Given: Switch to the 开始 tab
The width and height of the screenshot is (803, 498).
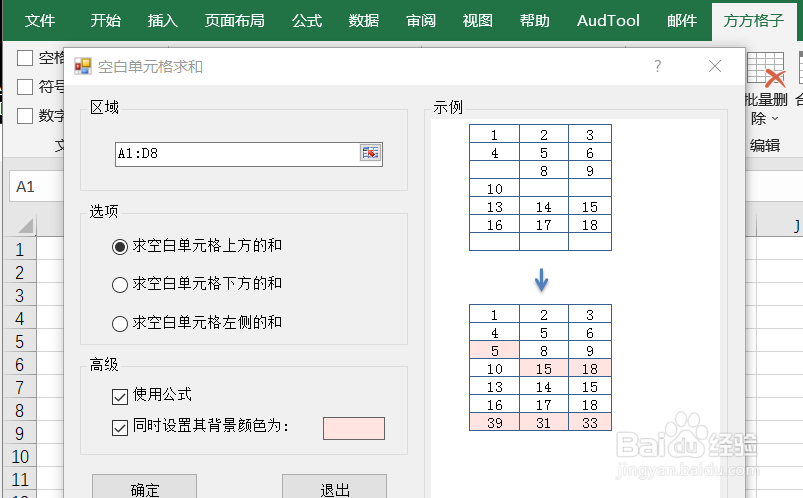Looking at the screenshot, I should pyautogui.click(x=105, y=21).
